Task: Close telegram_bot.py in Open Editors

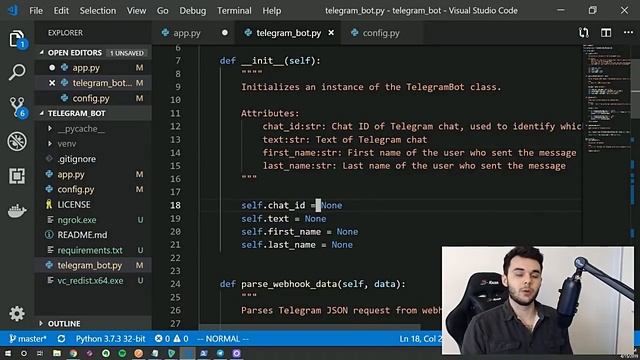Action: [x=52, y=83]
